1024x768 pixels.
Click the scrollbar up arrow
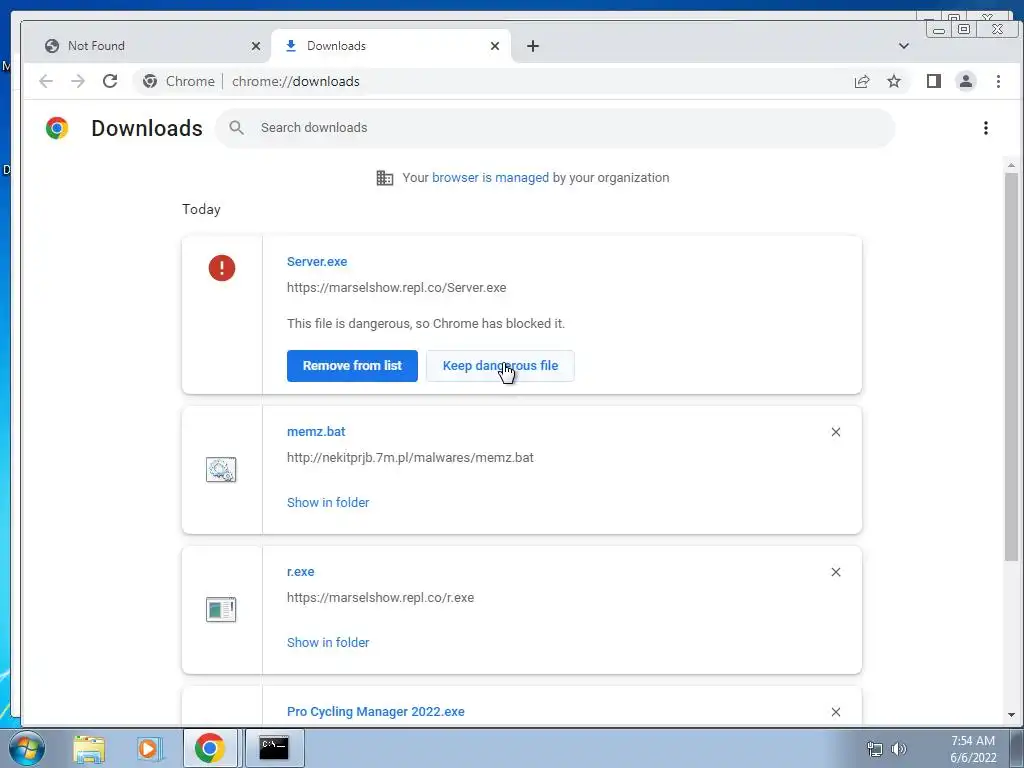click(x=1012, y=165)
